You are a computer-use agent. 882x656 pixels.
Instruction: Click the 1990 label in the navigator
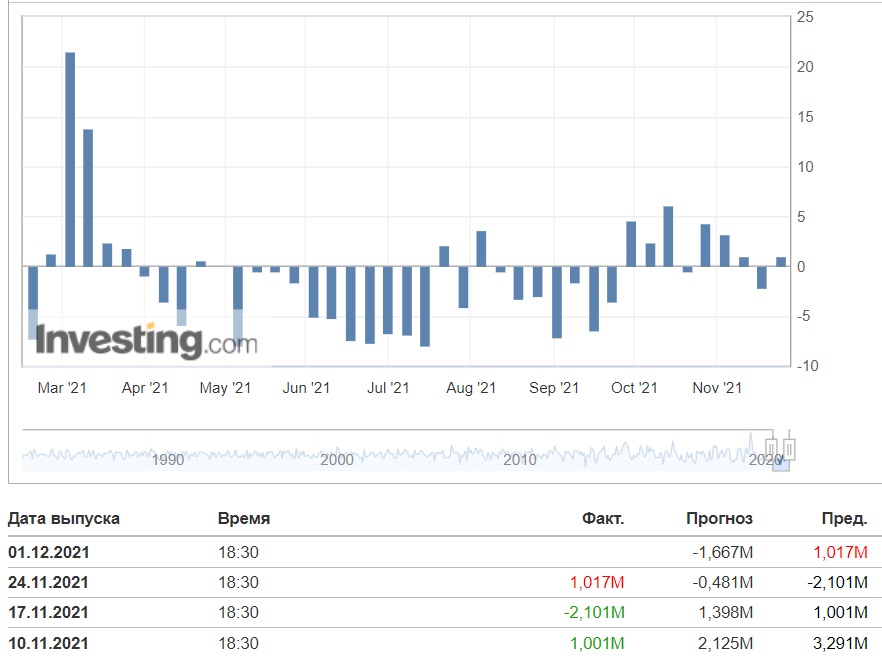click(168, 460)
